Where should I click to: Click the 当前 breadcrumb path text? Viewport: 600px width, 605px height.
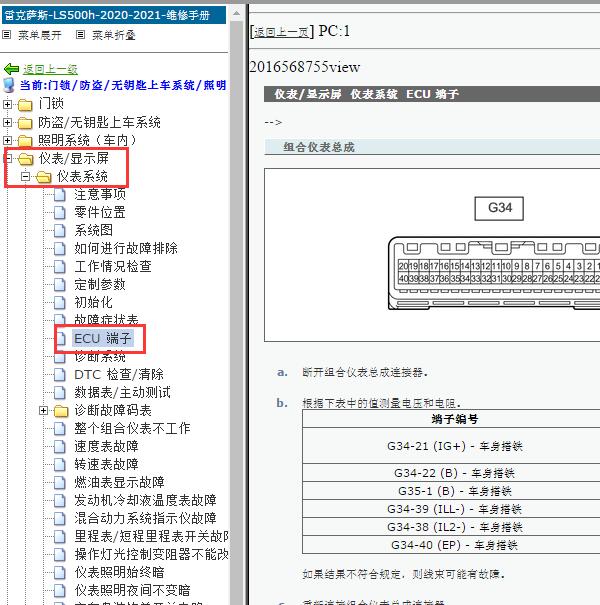click(123, 85)
